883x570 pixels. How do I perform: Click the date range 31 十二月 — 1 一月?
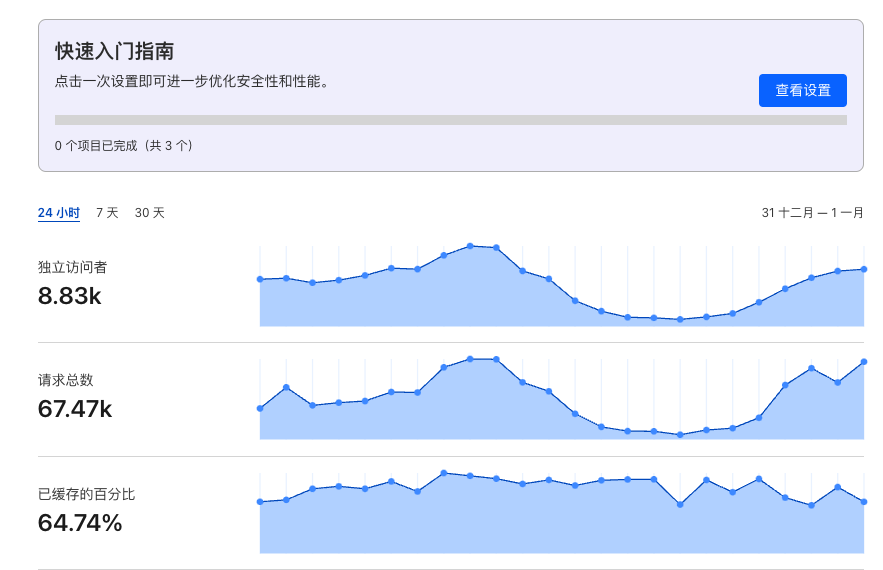coord(812,213)
